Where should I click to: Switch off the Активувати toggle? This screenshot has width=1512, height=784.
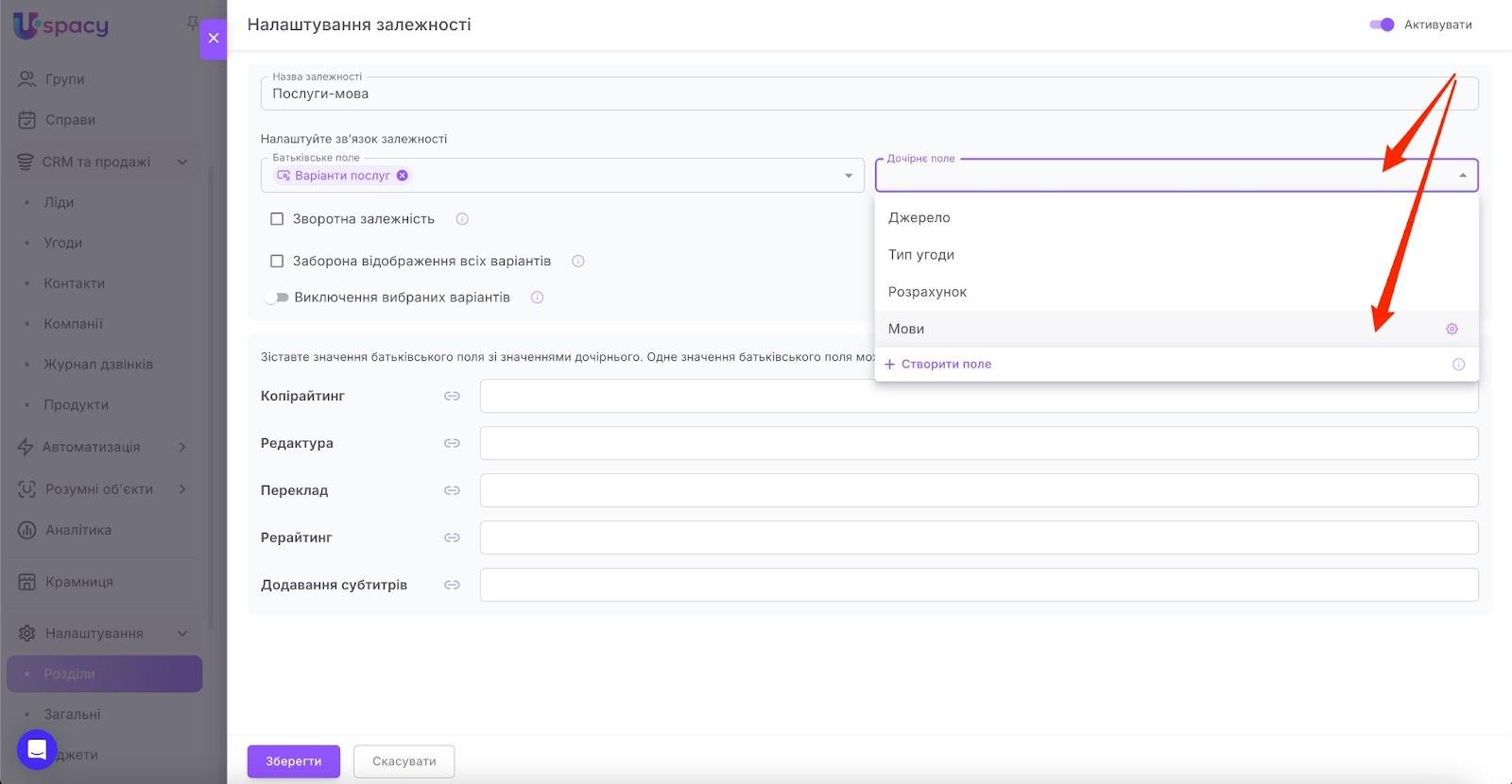tap(1382, 25)
